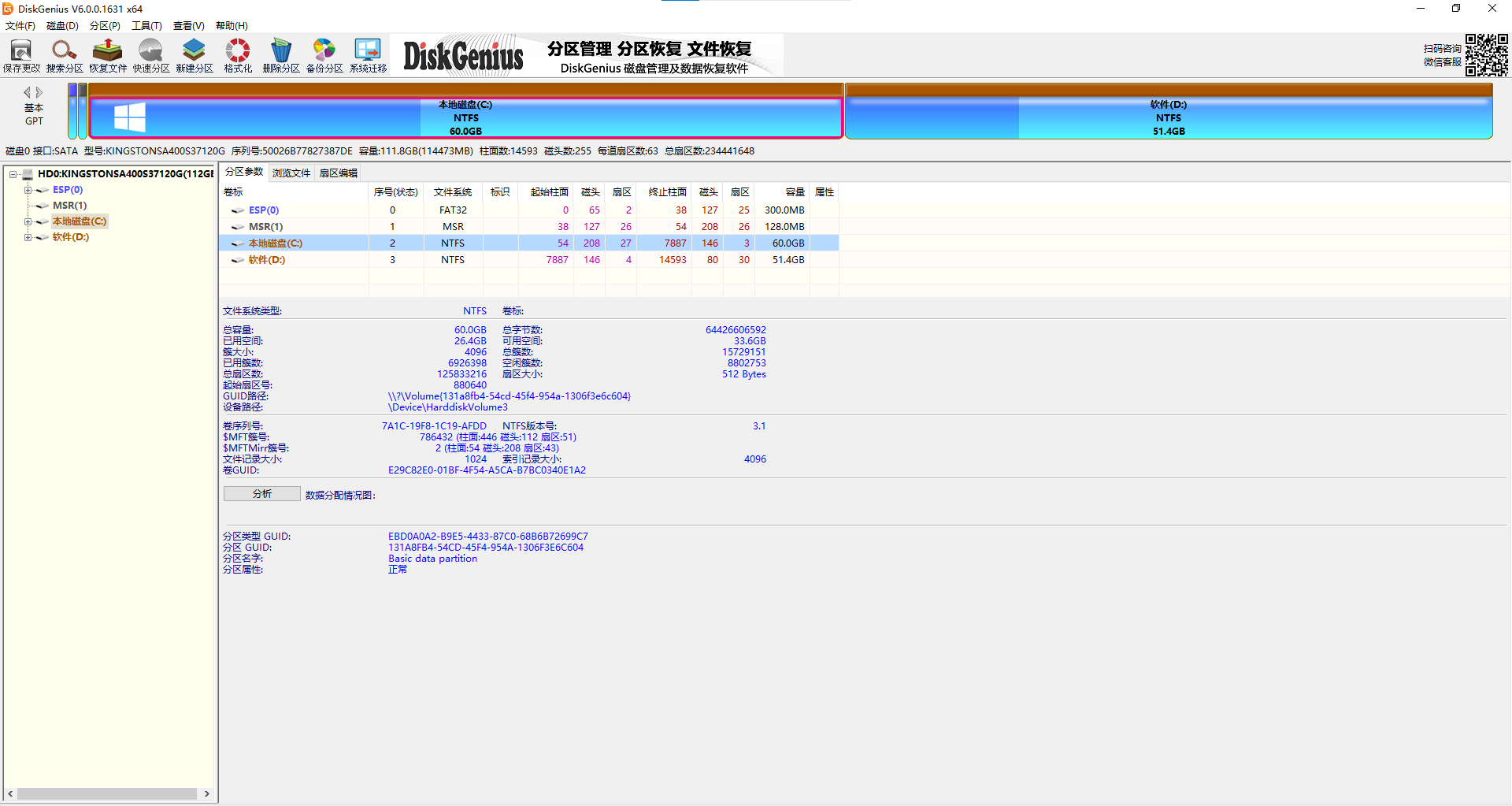Viewport: 1512px width, 806px height.
Task: Click the 'Basic data partition' name value
Action: coord(432,559)
